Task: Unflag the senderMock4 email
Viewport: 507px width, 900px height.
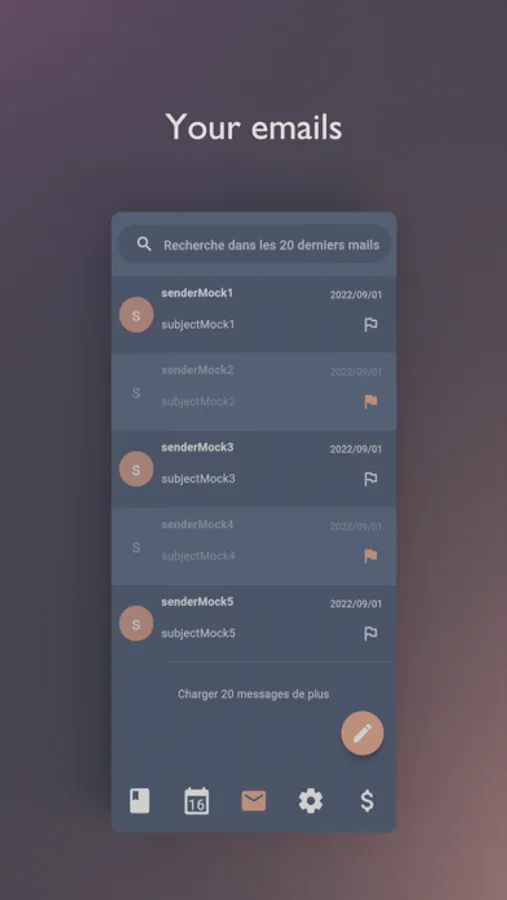Action: tap(371, 556)
